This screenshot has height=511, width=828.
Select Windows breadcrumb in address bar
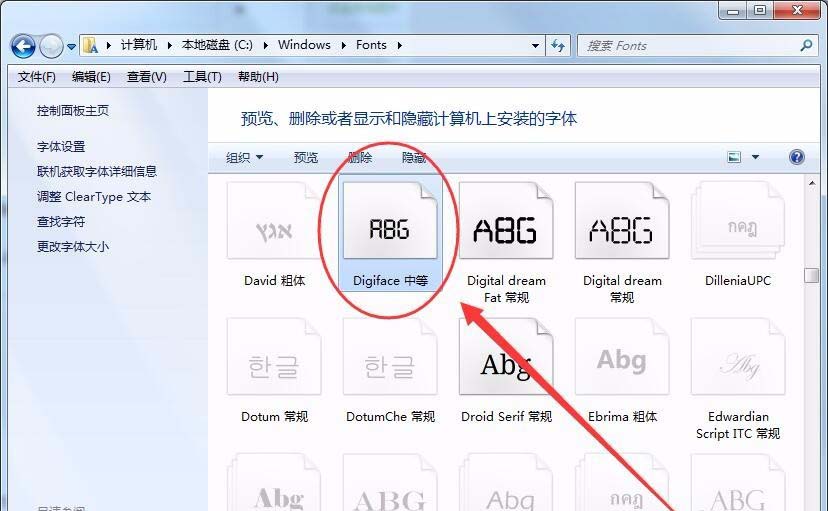click(x=304, y=45)
